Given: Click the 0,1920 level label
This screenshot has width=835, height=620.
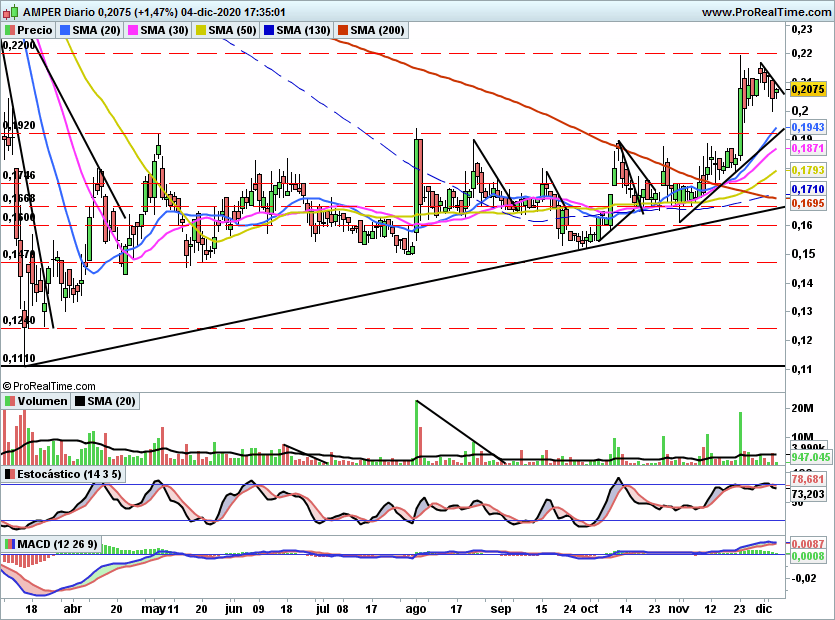Looking at the screenshot, I should coord(19,125).
